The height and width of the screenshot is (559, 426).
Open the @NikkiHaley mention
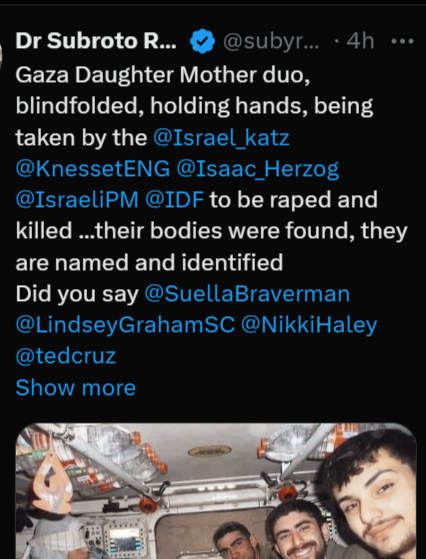tap(309, 325)
